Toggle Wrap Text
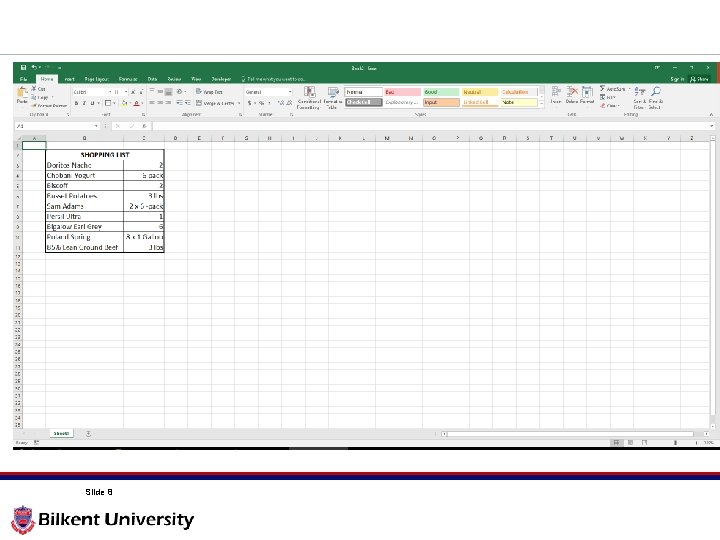720x540 pixels. (x=209, y=92)
